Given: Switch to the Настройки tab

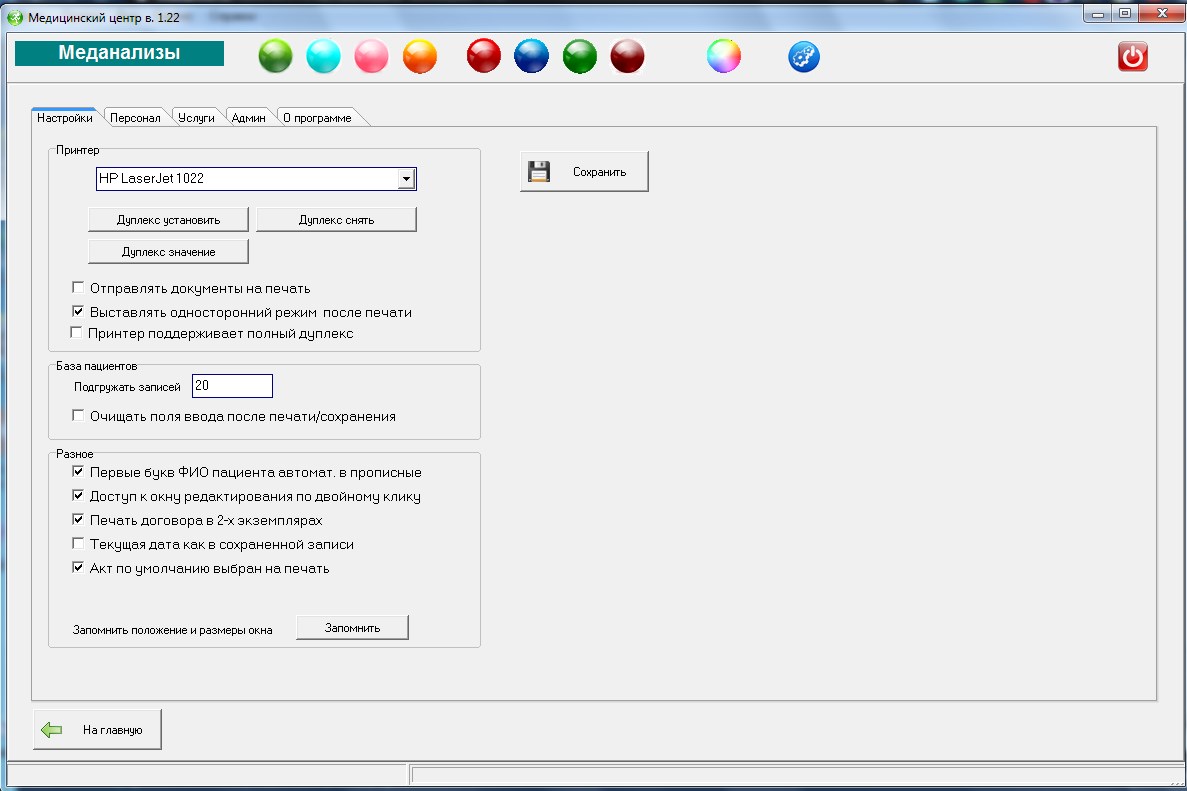Looking at the screenshot, I should click(65, 117).
